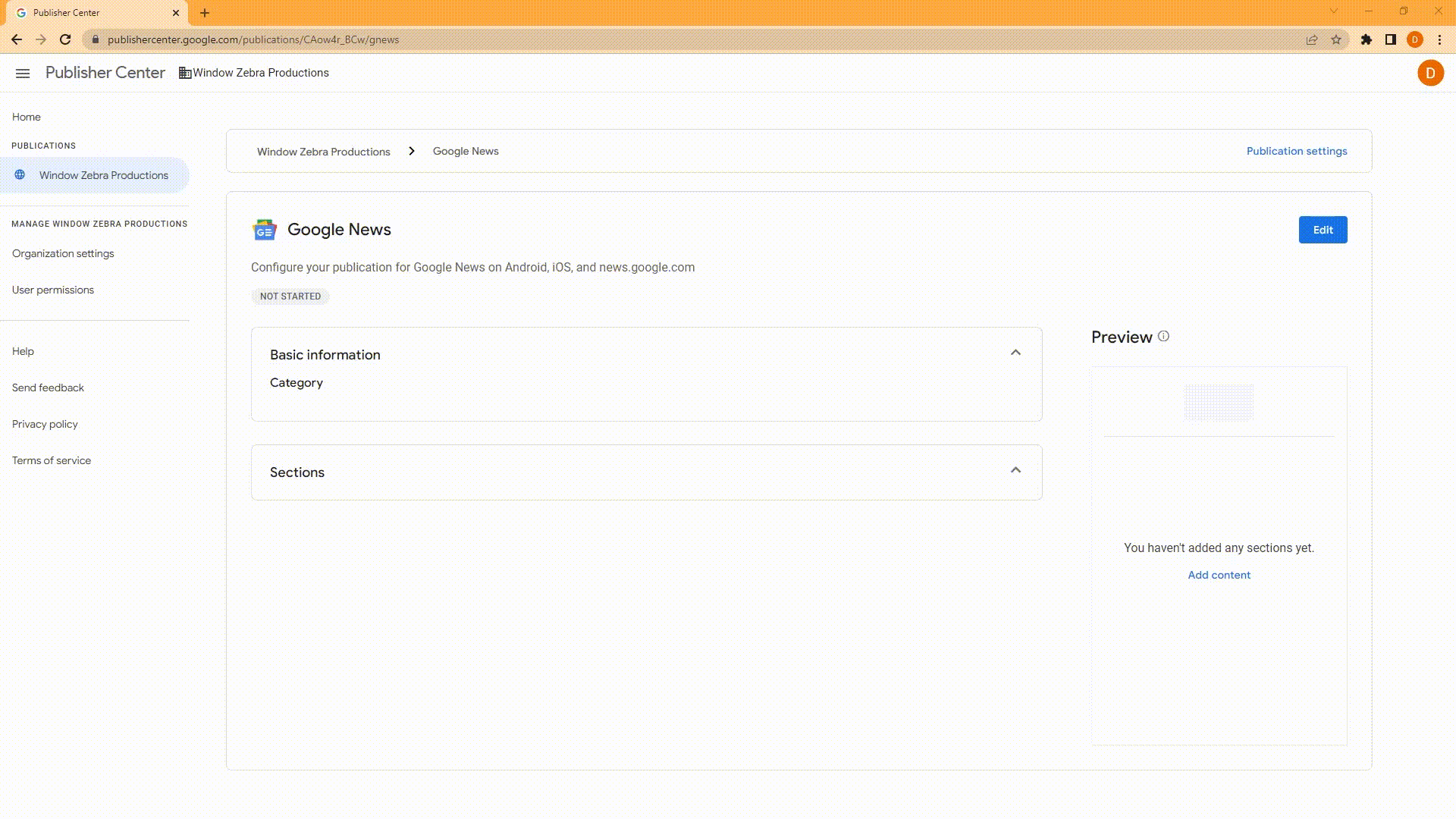The height and width of the screenshot is (819, 1456).
Task: Click the Window Zebra Productions publication tab
Action: coord(103,175)
